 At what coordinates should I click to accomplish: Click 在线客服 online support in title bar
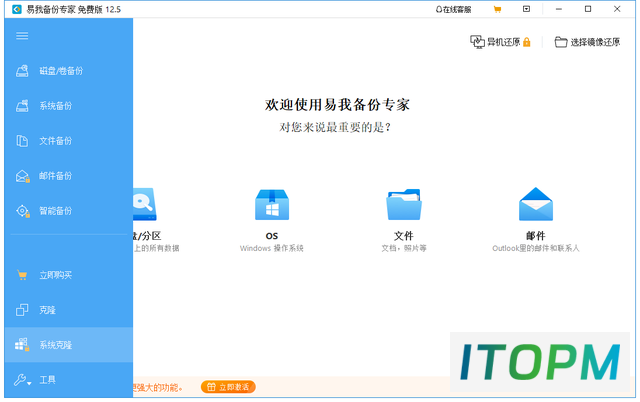click(453, 9)
